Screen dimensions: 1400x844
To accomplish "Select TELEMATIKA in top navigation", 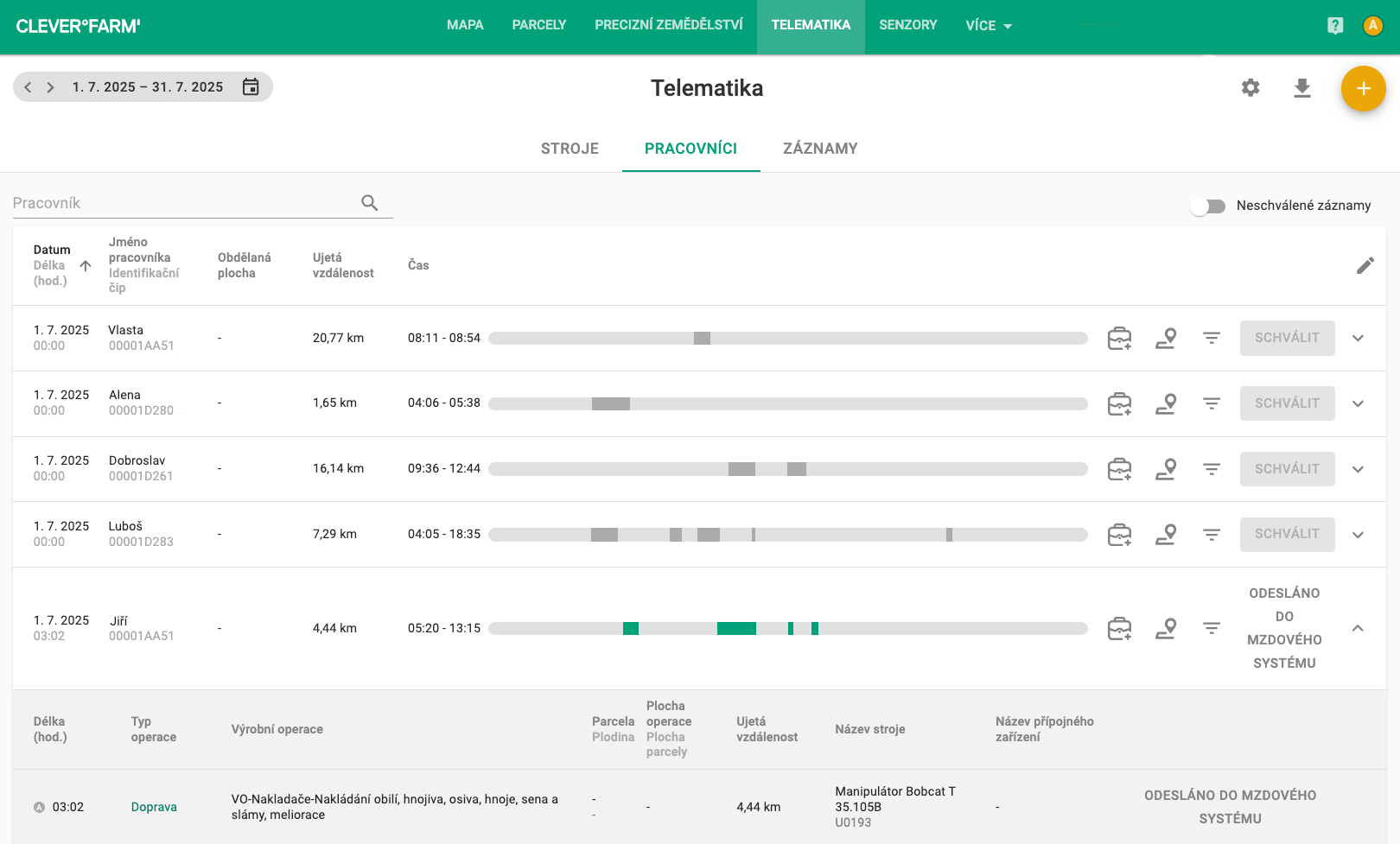I will pyautogui.click(x=811, y=25).
